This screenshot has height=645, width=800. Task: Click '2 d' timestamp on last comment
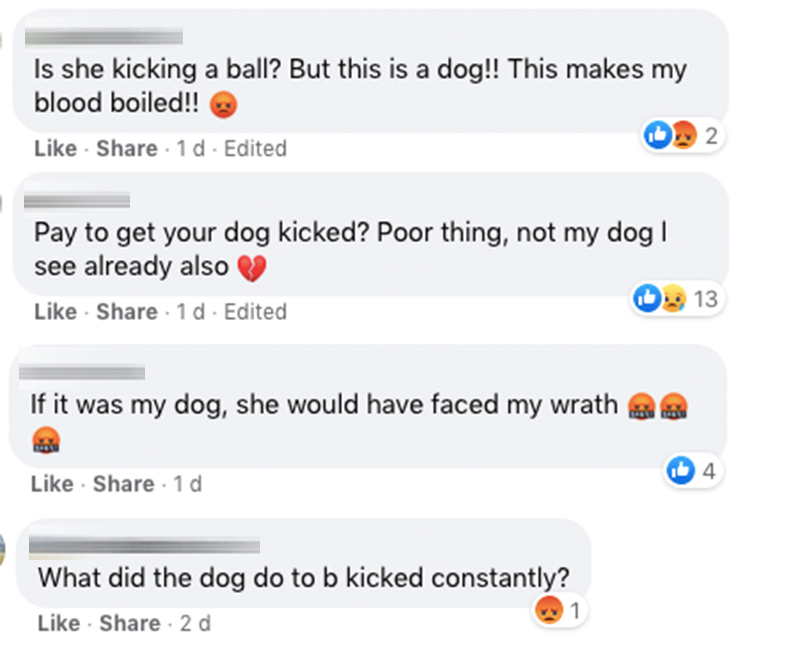(195, 623)
